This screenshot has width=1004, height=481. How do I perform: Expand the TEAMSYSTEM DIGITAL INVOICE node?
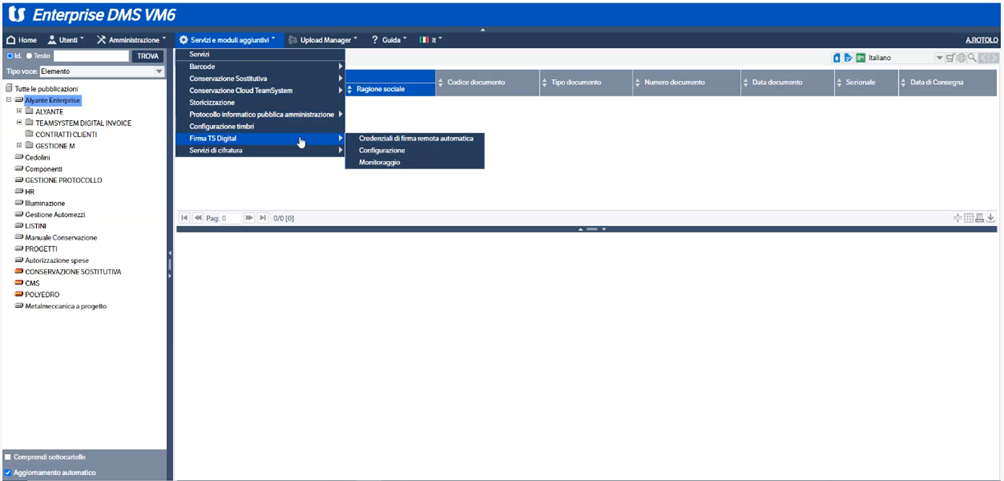[x=19, y=123]
